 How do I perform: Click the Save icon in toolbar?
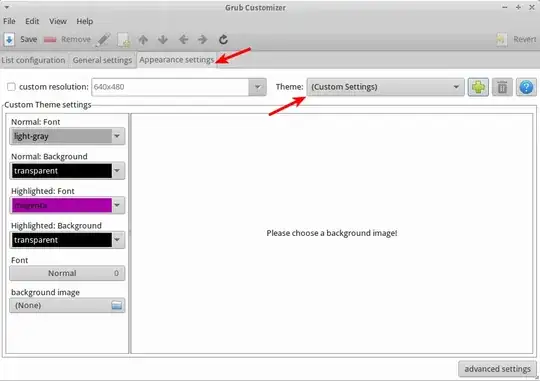(x=9, y=40)
